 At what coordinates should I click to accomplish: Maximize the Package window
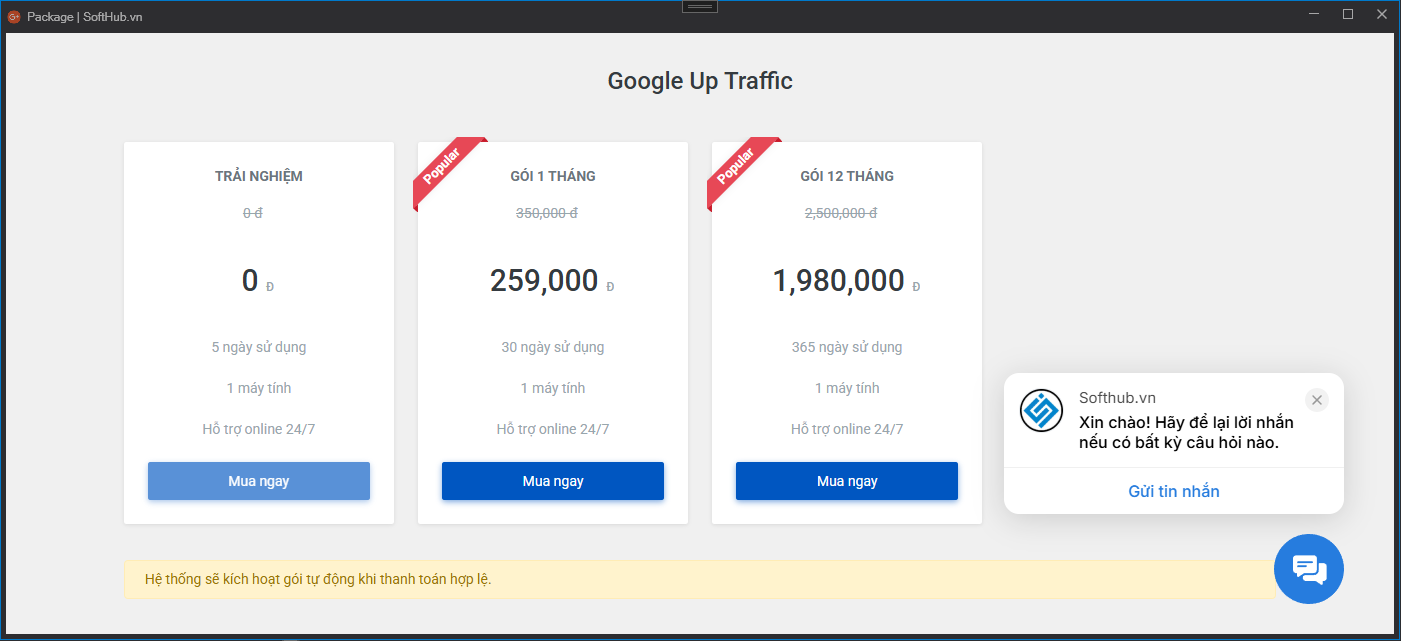1348,14
